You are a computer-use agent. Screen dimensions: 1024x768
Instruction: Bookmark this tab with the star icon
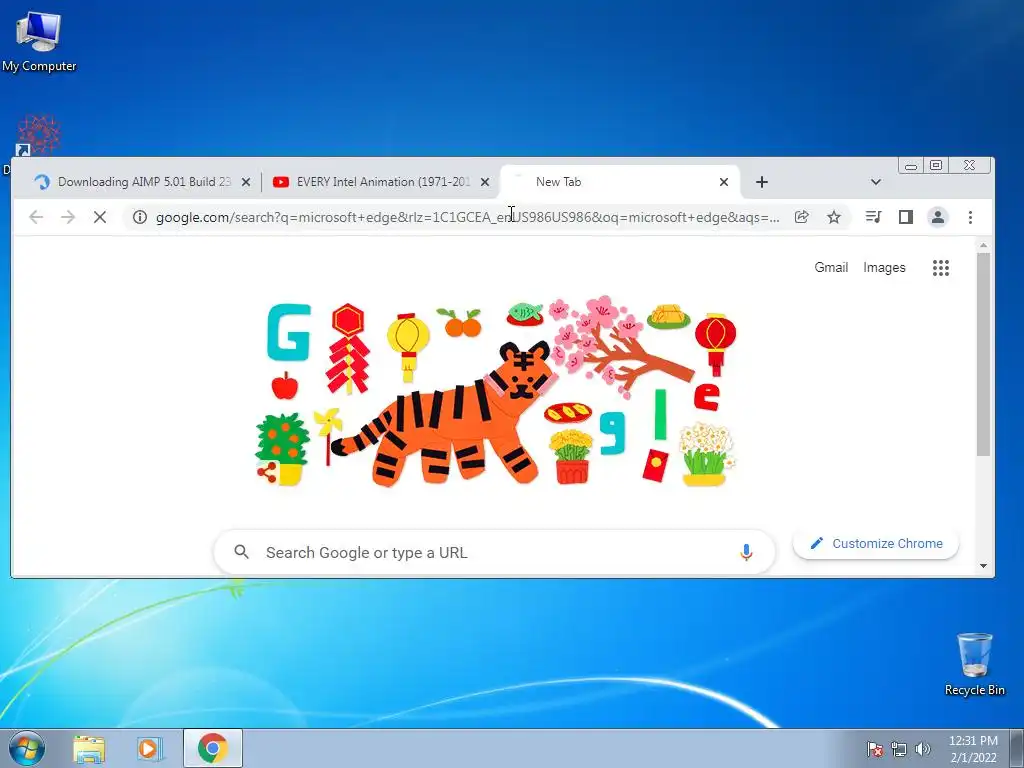(834, 217)
